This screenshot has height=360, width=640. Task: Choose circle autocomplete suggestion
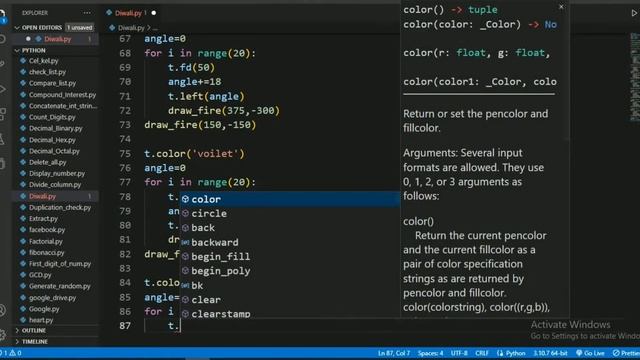290,213
